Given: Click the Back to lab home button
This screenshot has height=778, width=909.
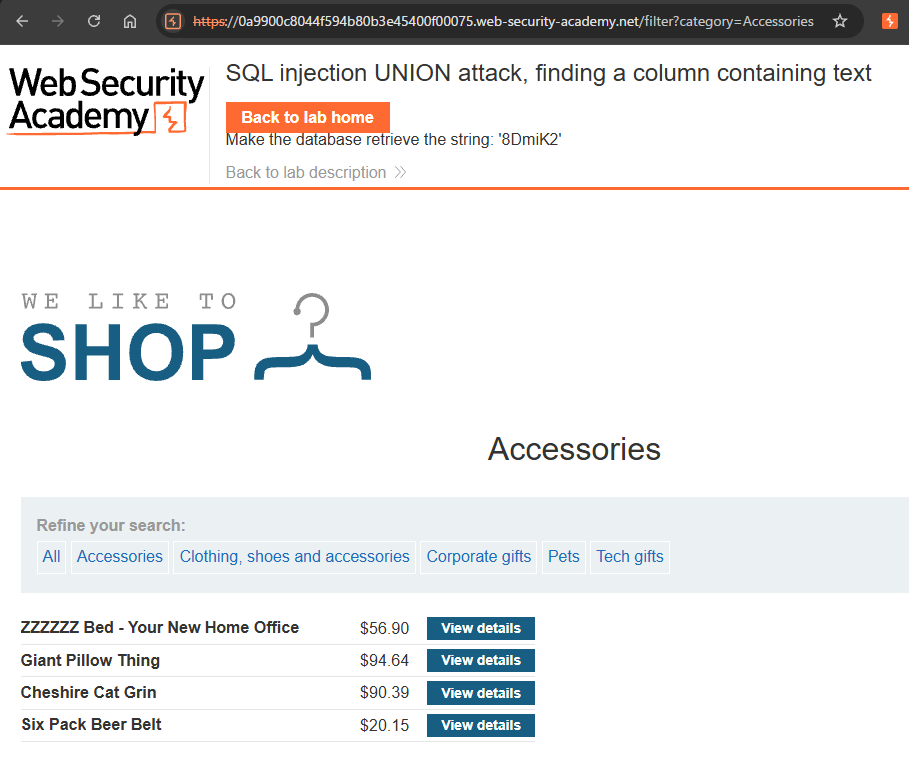Looking at the screenshot, I should click(x=308, y=117).
